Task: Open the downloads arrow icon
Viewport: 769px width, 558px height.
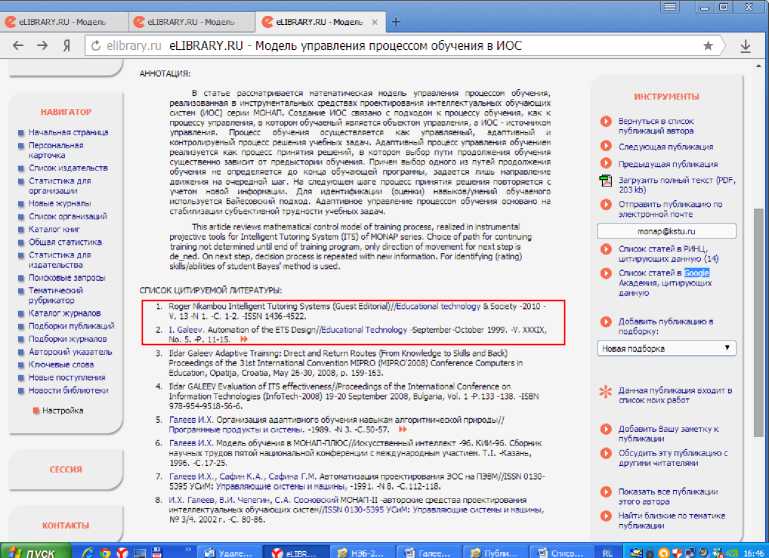Action: (x=745, y=46)
